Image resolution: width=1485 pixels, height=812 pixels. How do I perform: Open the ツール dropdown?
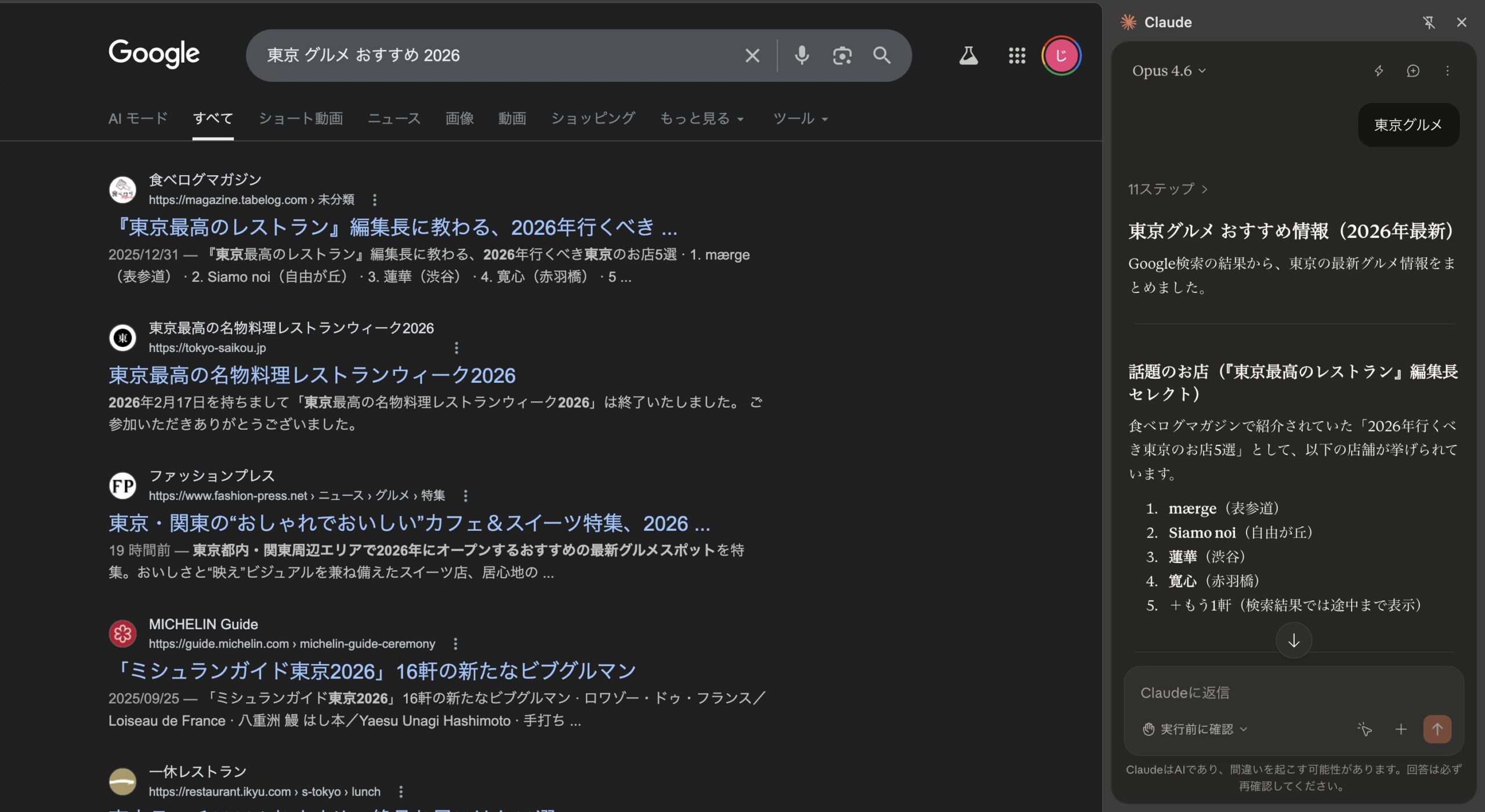(x=801, y=118)
